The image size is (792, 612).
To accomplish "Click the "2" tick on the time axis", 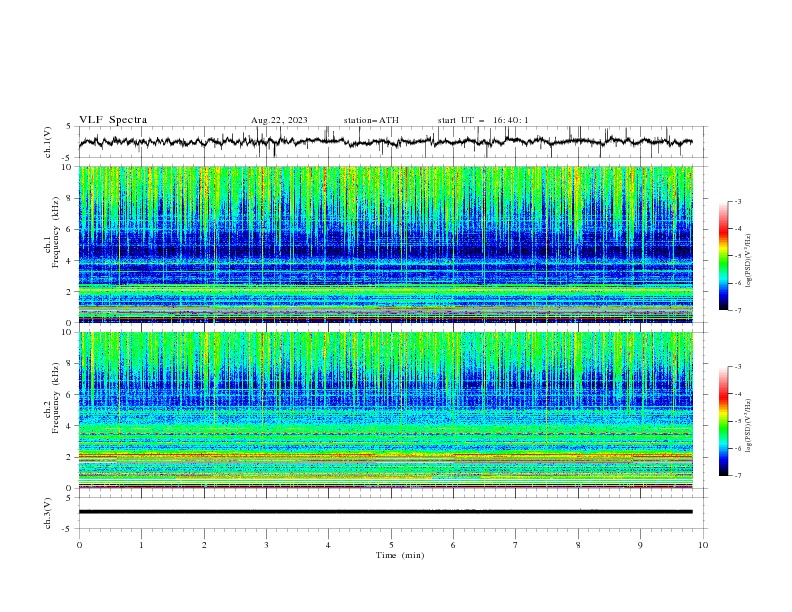I will (204, 545).
